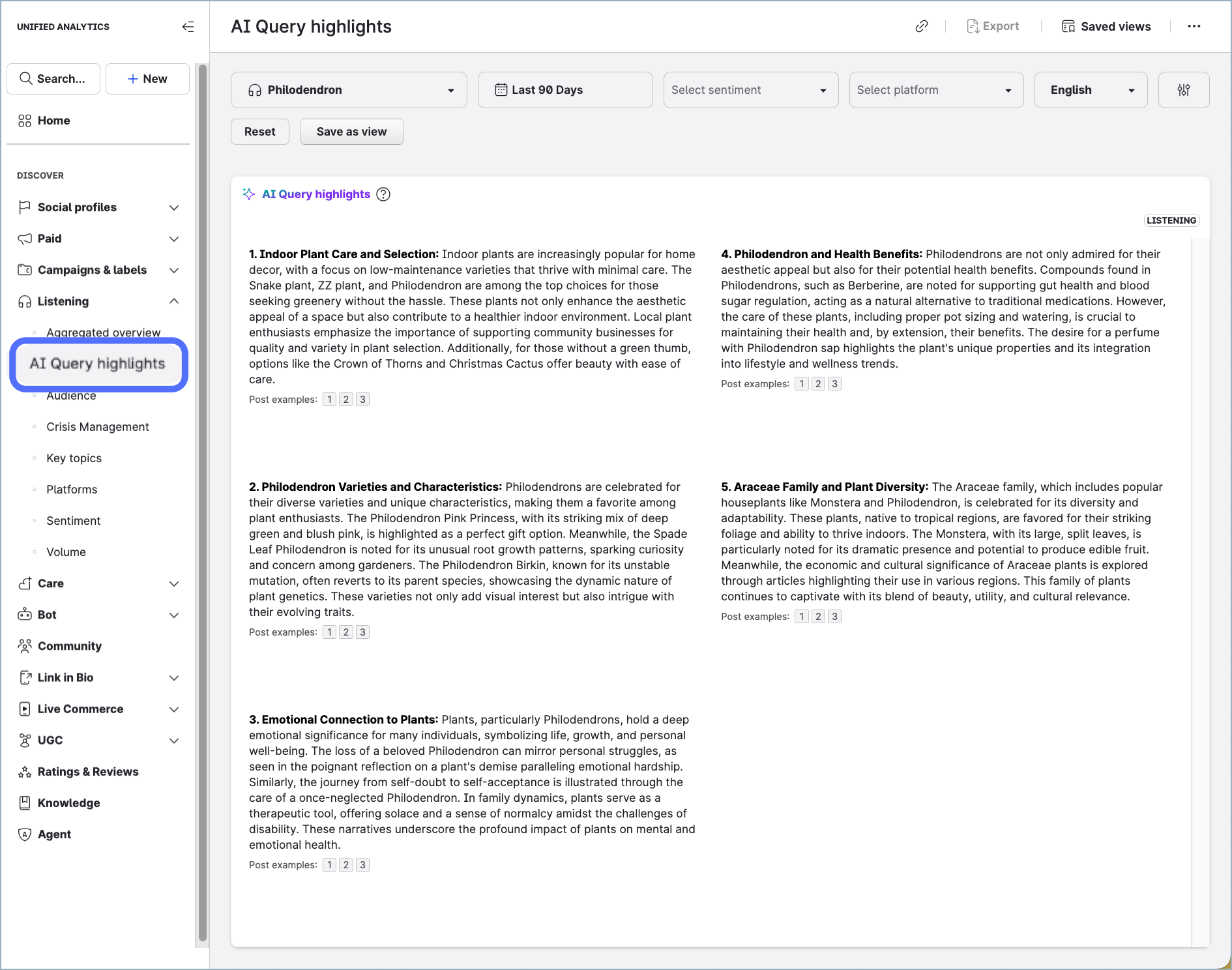Open the Select platform dropdown
The width and height of the screenshot is (1232, 970).
(935, 90)
